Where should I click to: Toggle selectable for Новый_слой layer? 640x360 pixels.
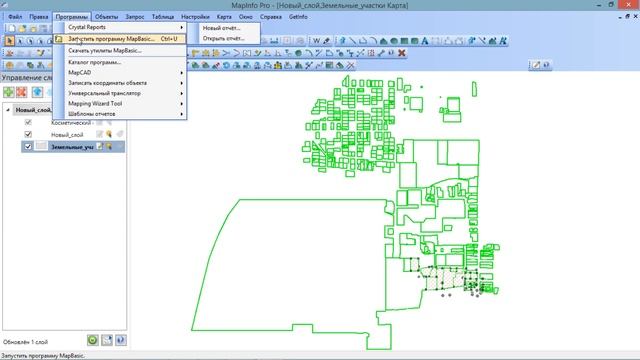(x=109, y=134)
